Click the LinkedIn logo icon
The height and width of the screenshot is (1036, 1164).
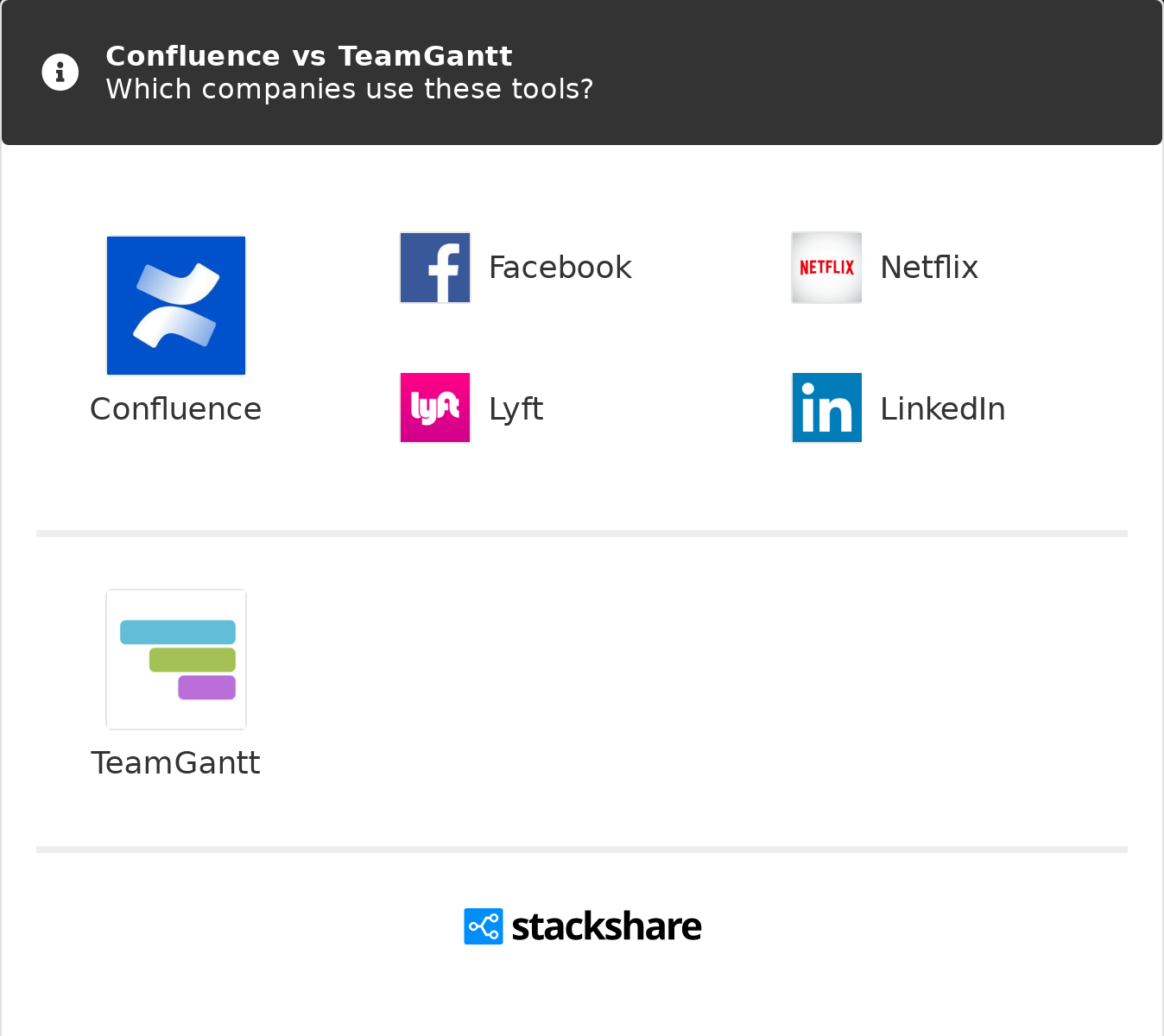coord(826,407)
